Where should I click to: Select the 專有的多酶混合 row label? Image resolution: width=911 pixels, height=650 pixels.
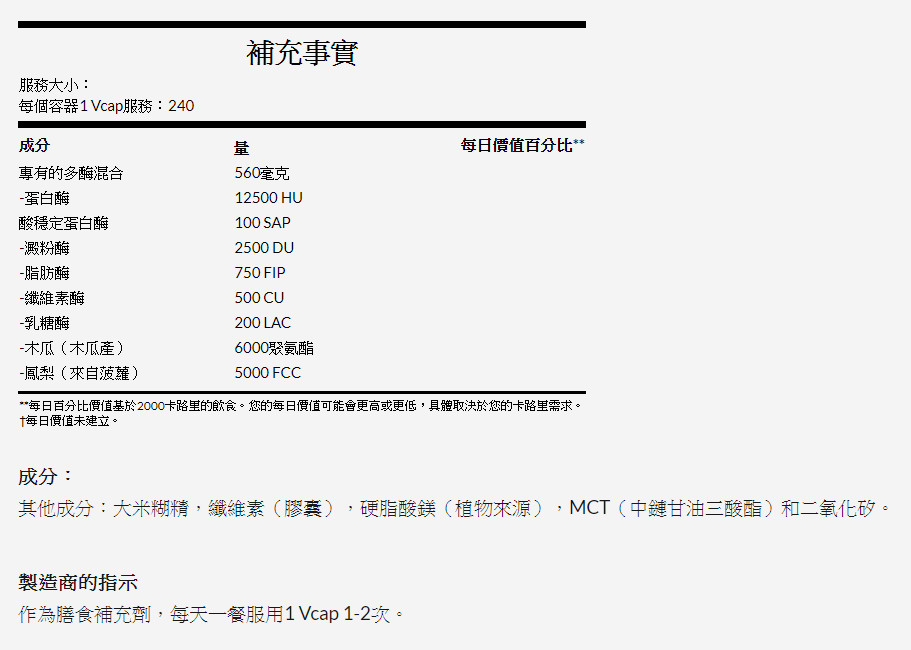(71, 173)
